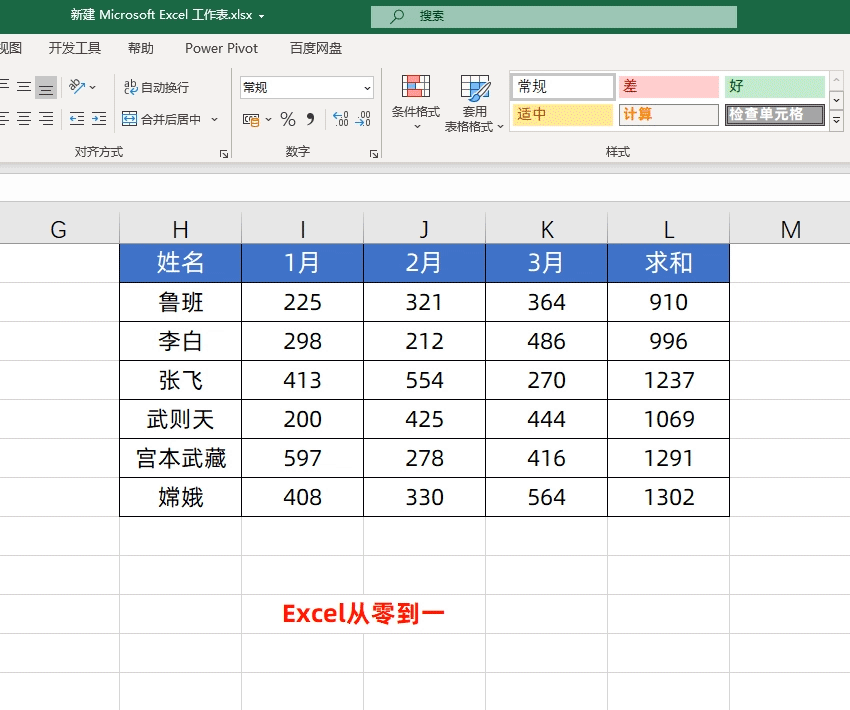Viewport: 850px width, 710px height.
Task: Open the 开发工具 ribbon tab
Action: [75, 48]
